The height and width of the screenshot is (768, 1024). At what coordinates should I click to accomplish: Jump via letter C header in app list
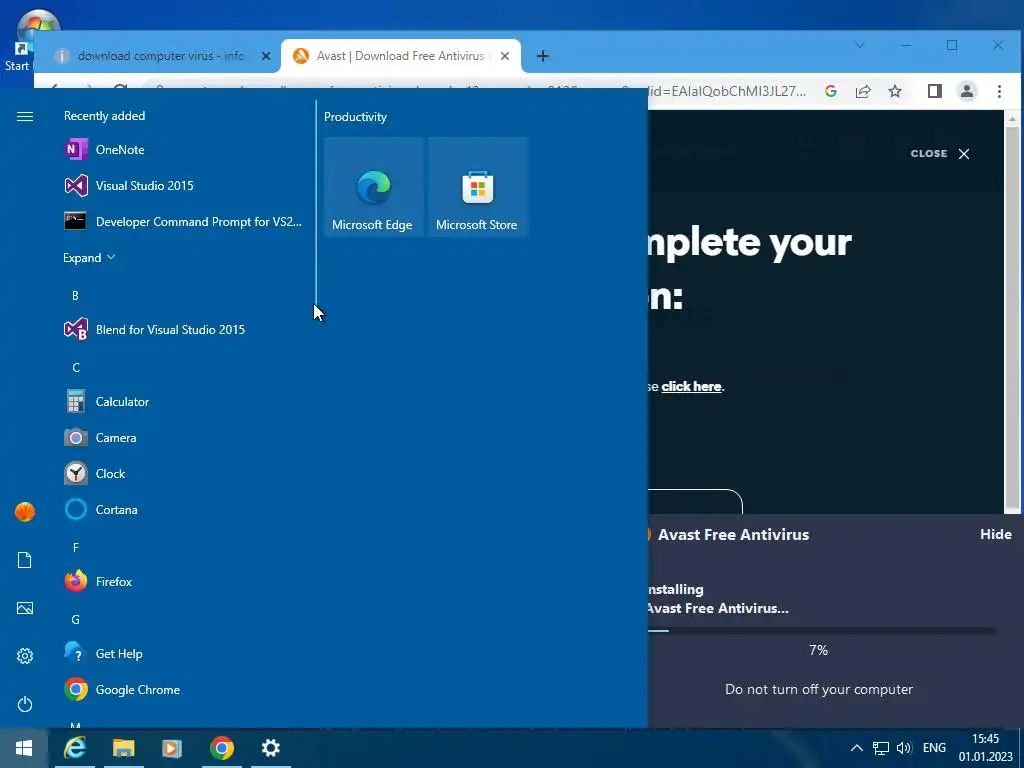tap(76, 368)
